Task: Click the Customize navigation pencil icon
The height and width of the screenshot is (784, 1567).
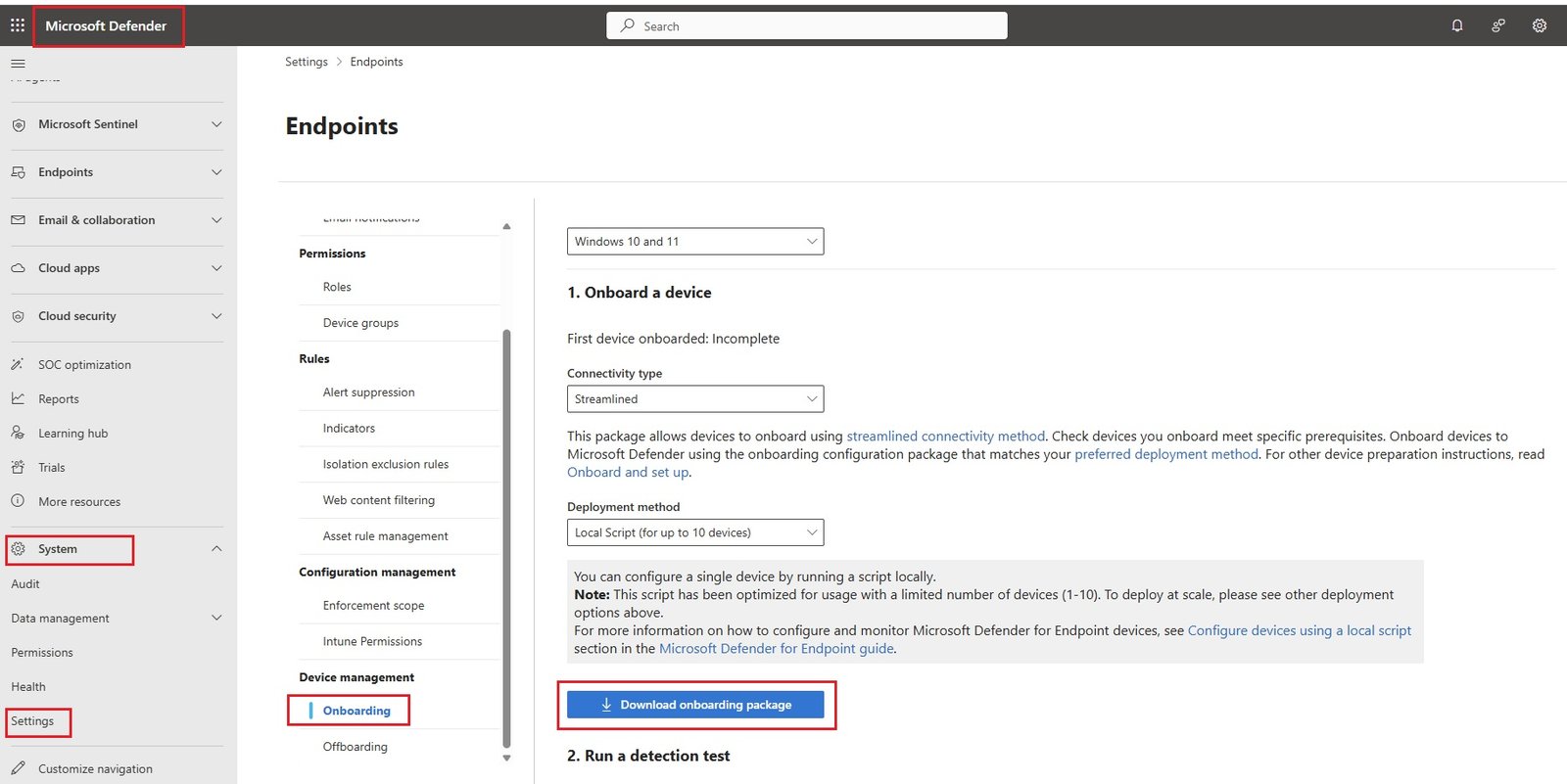Action: tap(18, 768)
